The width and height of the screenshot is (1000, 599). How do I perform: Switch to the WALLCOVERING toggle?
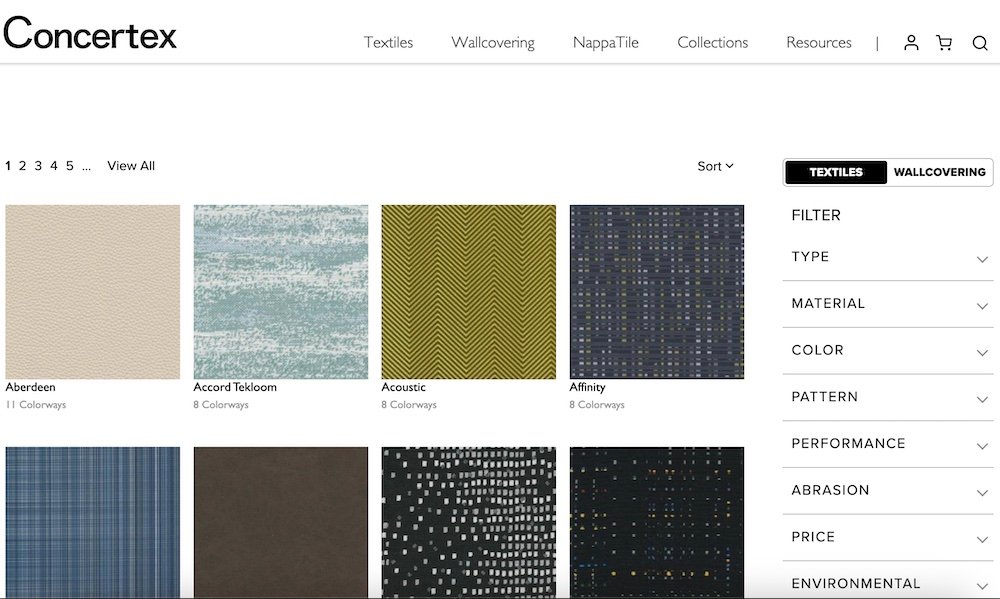tap(939, 172)
